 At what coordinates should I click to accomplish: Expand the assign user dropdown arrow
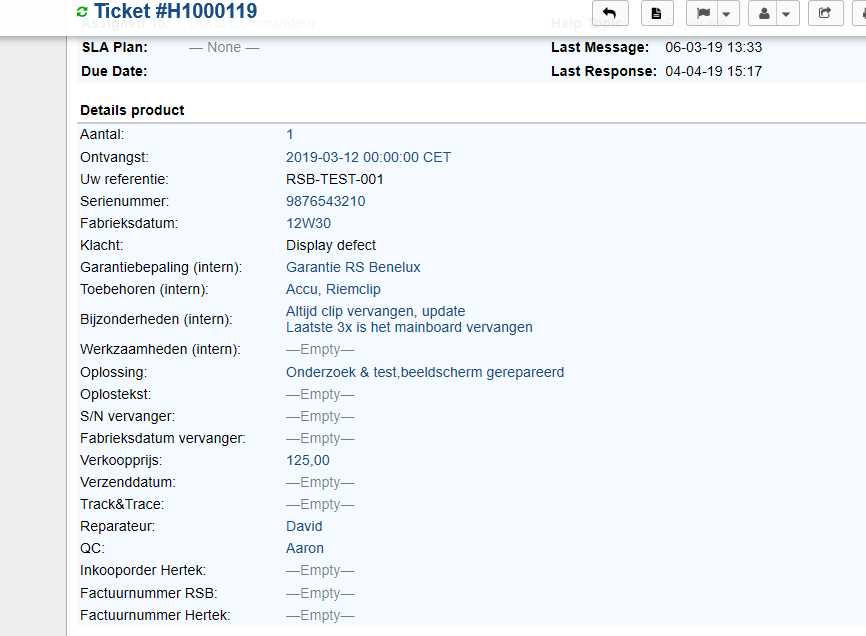pos(787,13)
